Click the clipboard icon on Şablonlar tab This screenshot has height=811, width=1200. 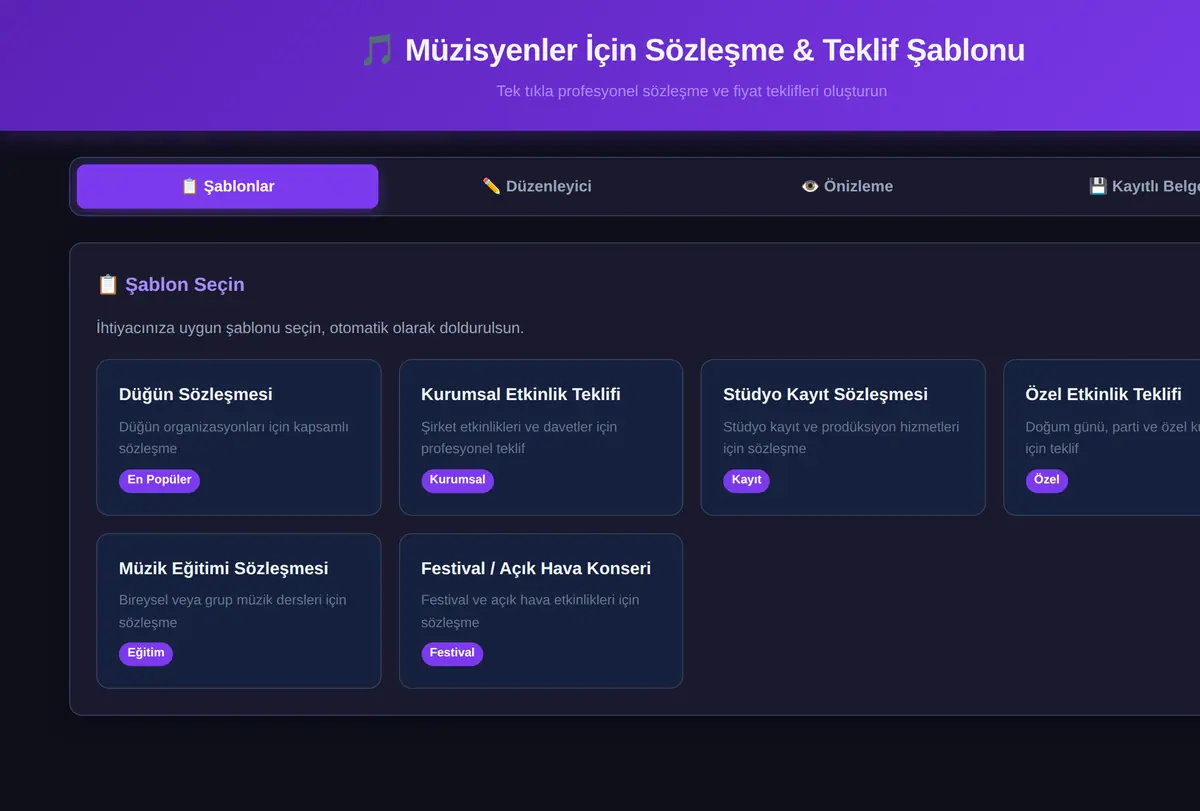click(189, 186)
